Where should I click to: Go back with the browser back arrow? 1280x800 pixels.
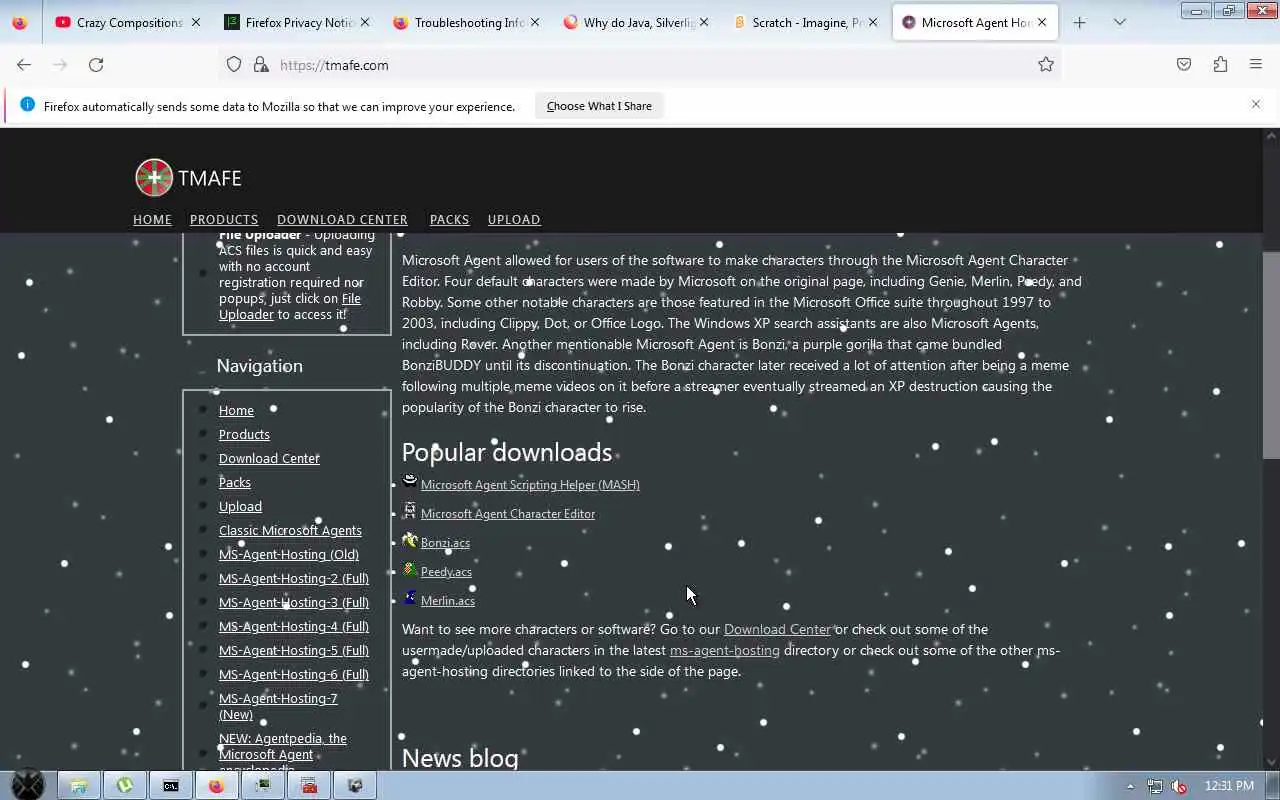[24, 64]
